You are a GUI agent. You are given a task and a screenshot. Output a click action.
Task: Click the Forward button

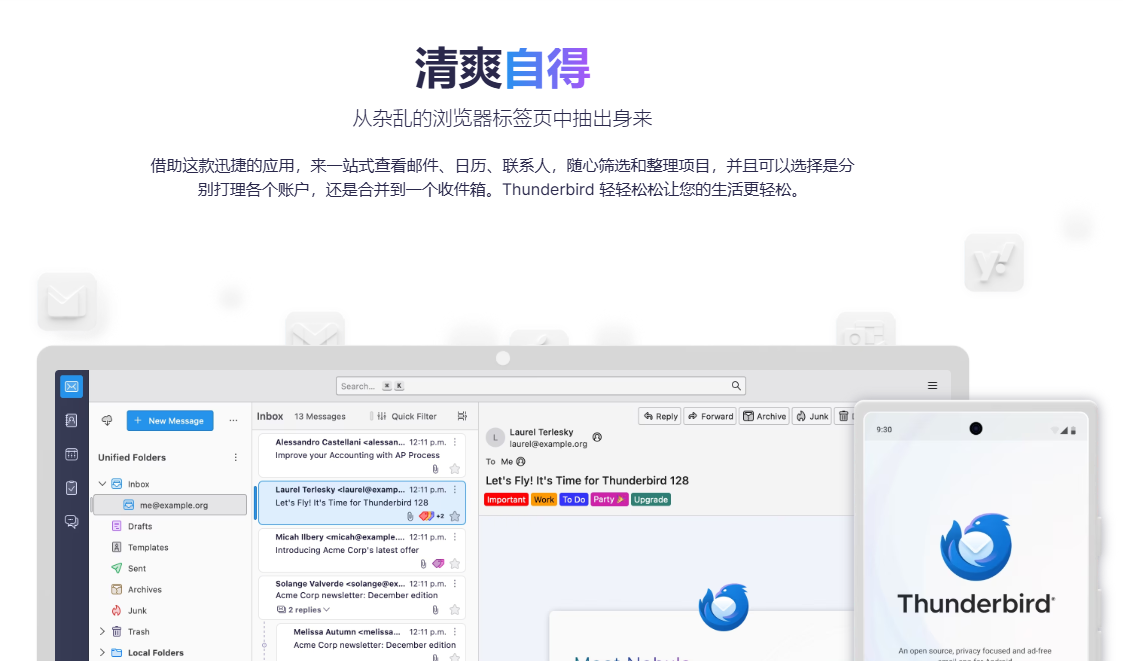[710, 416]
